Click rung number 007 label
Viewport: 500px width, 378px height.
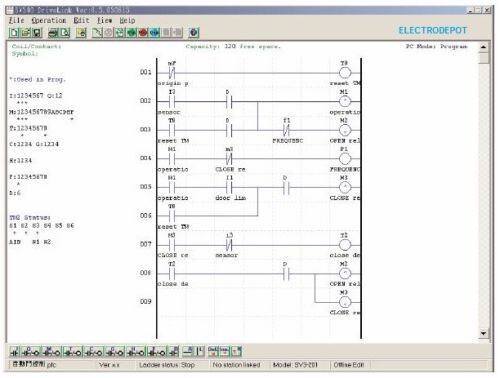point(146,244)
